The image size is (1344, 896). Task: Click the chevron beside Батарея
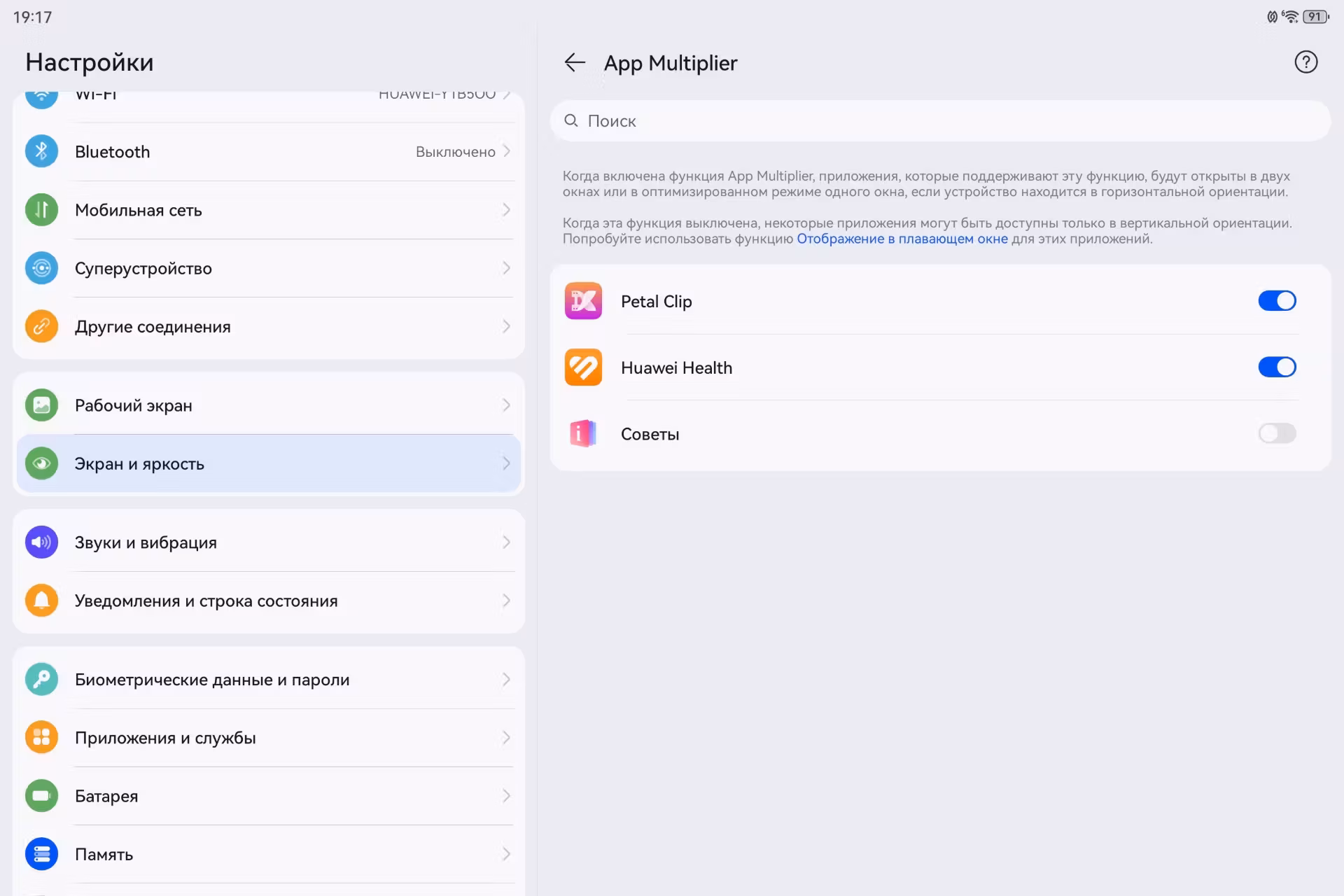pos(506,795)
